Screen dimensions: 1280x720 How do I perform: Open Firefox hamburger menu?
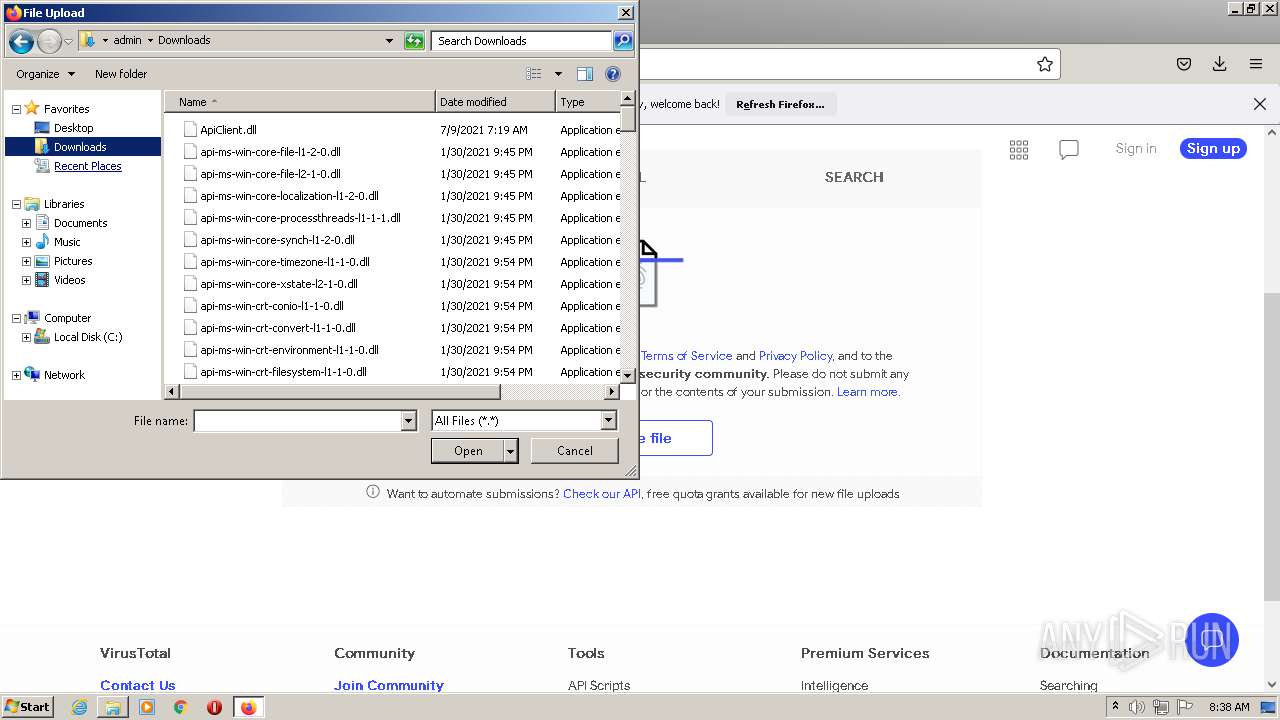click(1256, 64)
